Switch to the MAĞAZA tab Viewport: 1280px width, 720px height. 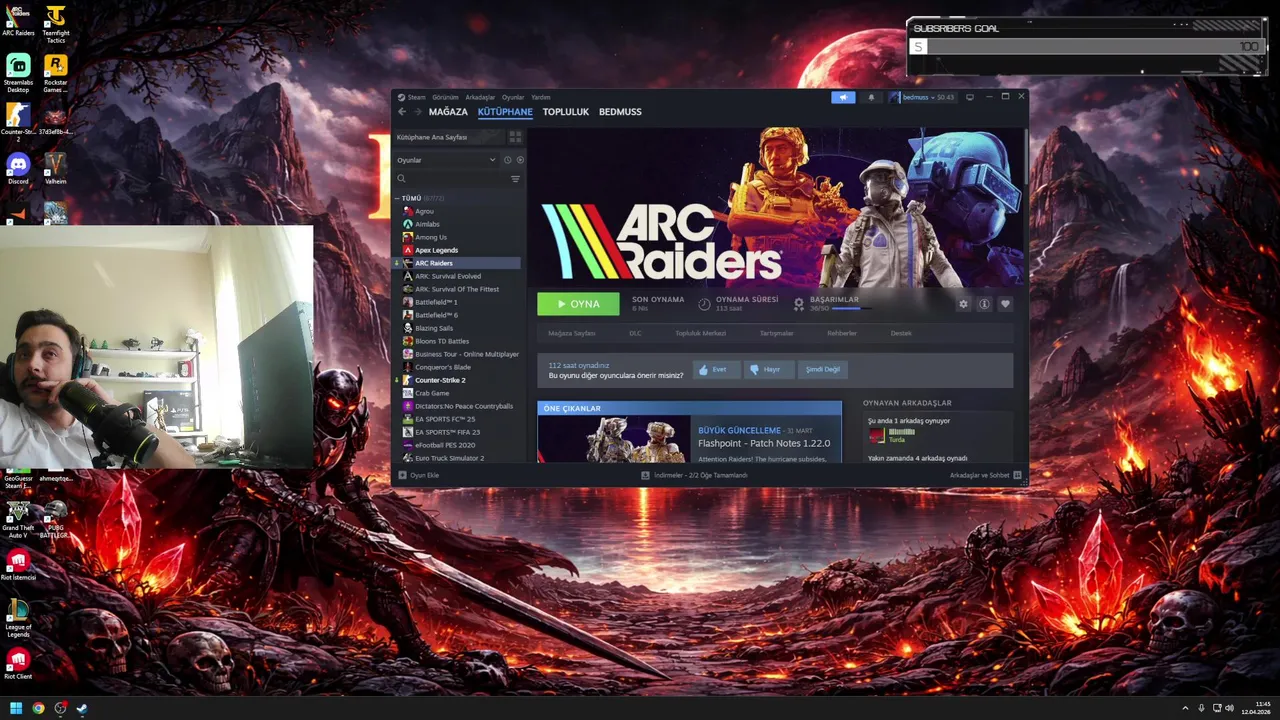point(448,112)
